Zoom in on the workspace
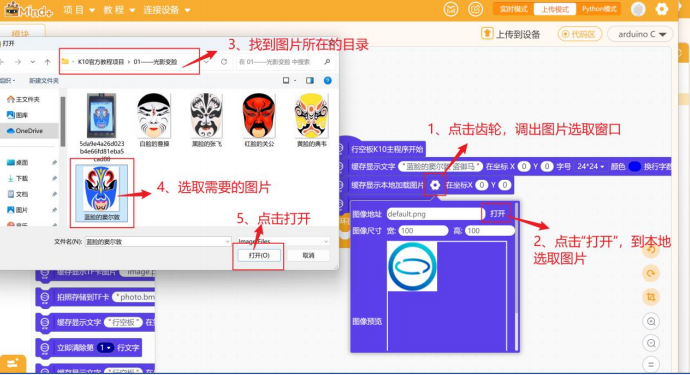The width and height of the screenshot is (690, 375). [651, 321]
